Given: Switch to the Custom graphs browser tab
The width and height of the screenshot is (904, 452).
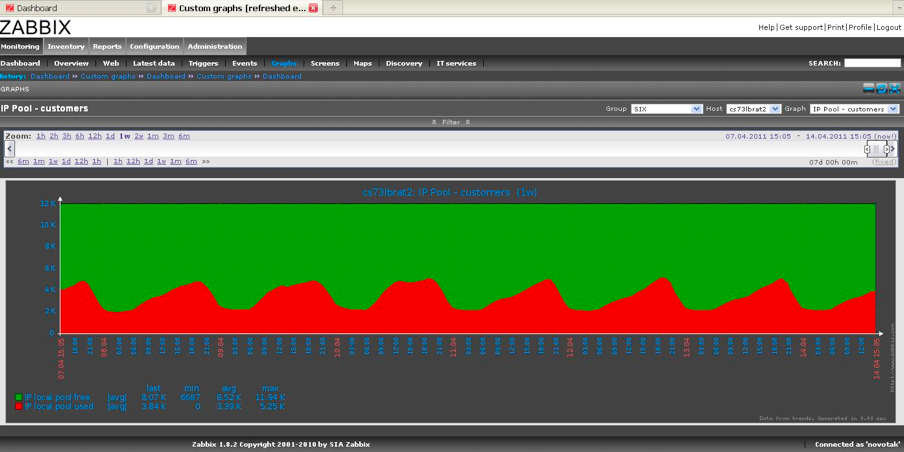Looking at the screenshot, I should [241, 8].
